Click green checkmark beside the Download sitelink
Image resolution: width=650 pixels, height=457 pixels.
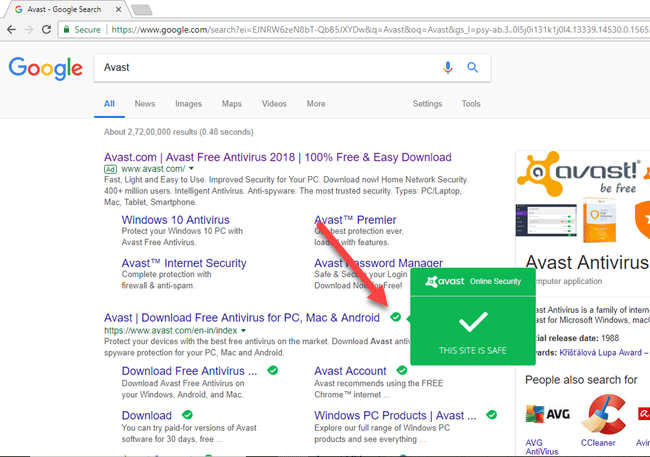pos(187,415)
